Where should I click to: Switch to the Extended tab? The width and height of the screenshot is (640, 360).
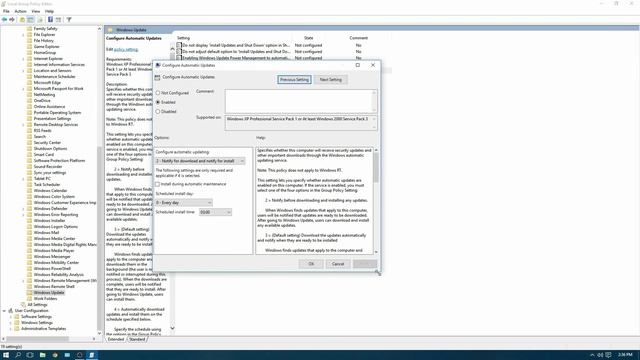116,339
